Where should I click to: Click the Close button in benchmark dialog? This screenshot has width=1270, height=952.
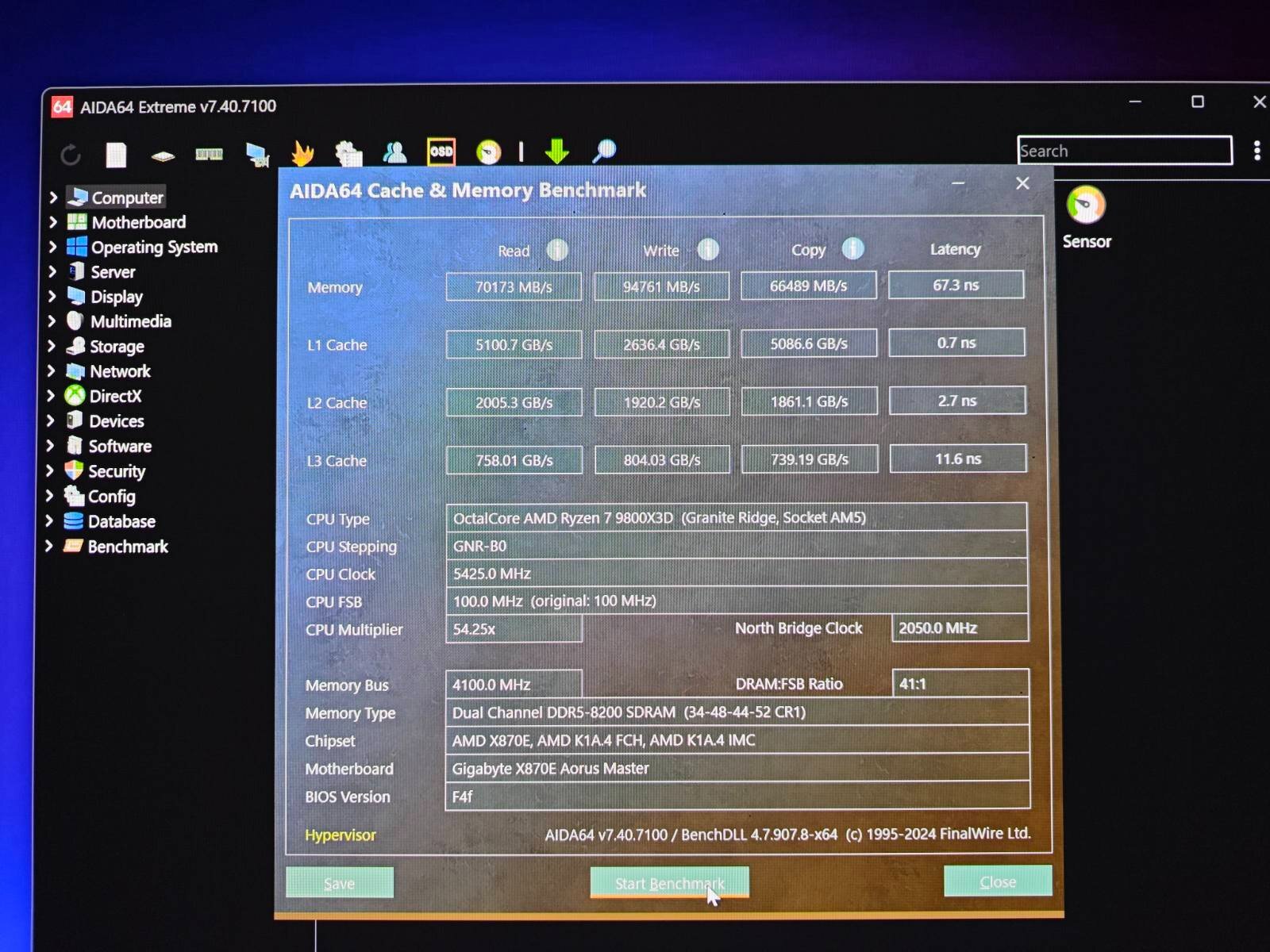coord(998,881)
